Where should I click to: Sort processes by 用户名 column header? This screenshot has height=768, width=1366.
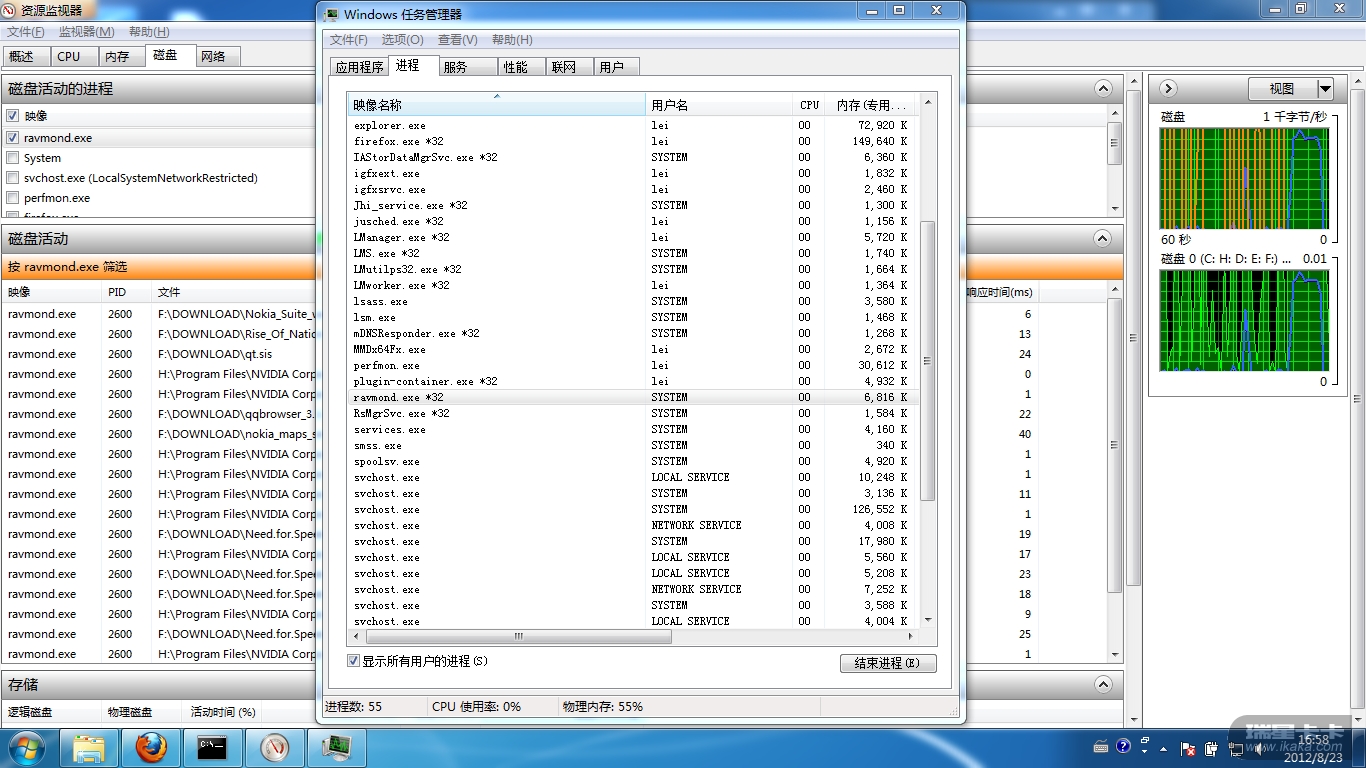[719, 105]
